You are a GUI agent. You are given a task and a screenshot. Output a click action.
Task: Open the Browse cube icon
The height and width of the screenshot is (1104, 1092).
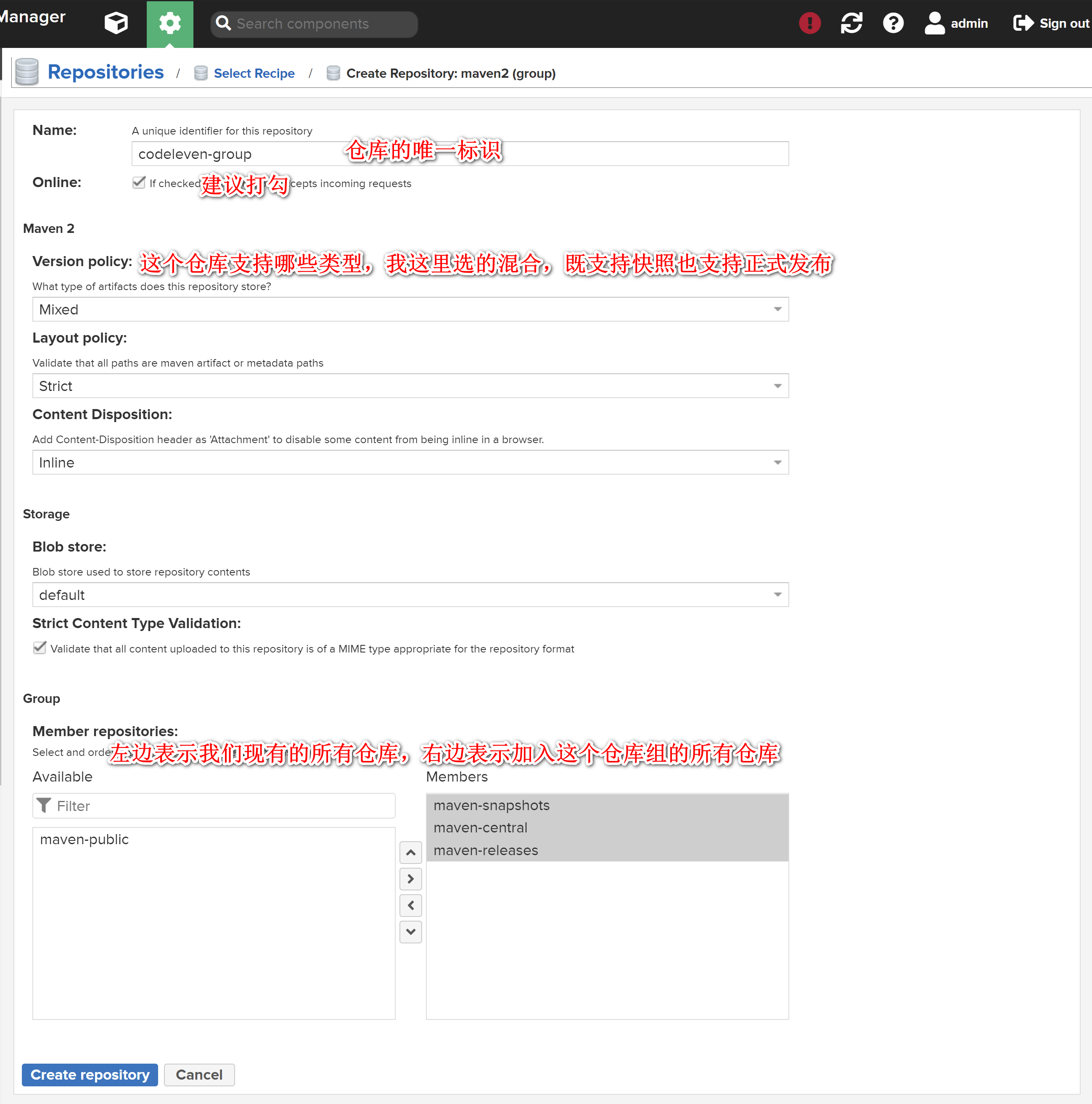point(116,24)
